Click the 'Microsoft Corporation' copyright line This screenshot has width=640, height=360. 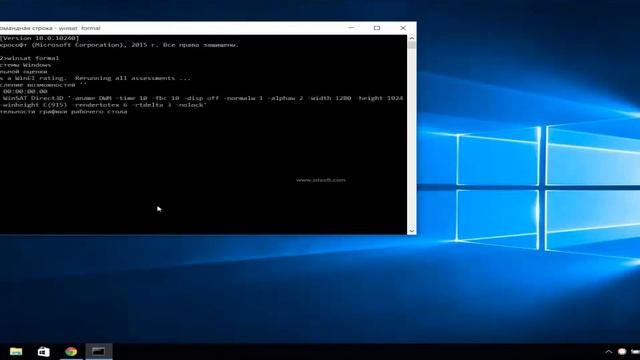119,45
